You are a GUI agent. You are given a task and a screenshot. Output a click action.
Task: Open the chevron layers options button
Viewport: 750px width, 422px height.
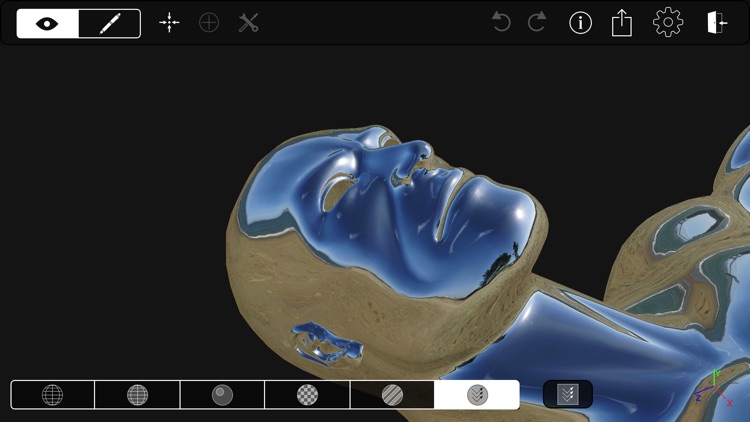(568, 394)
